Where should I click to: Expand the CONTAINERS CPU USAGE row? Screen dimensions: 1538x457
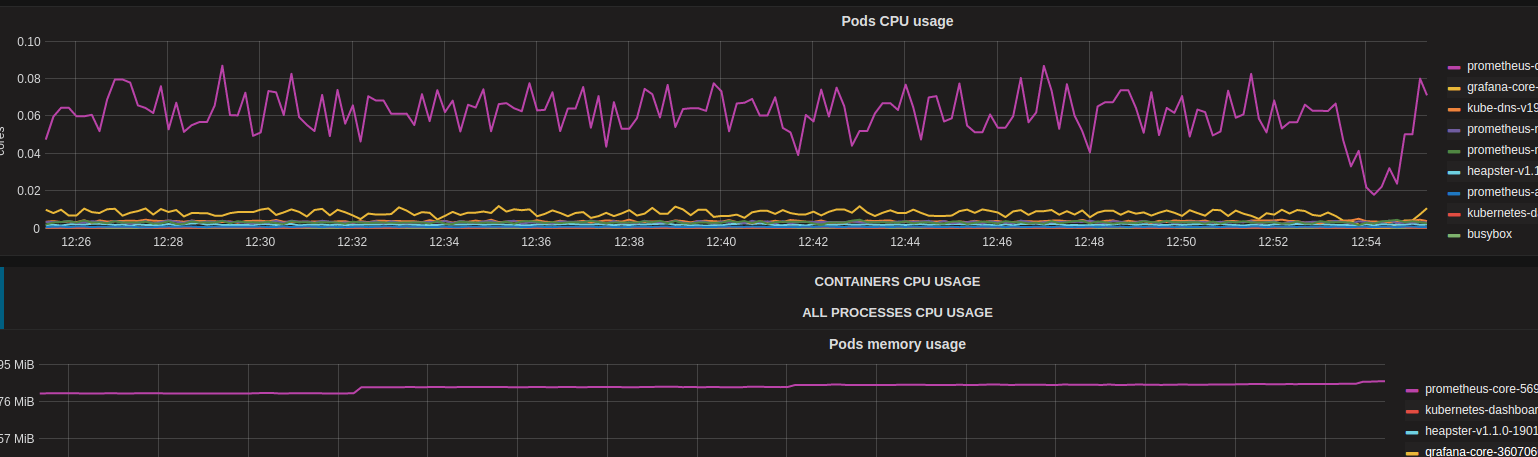897,282
